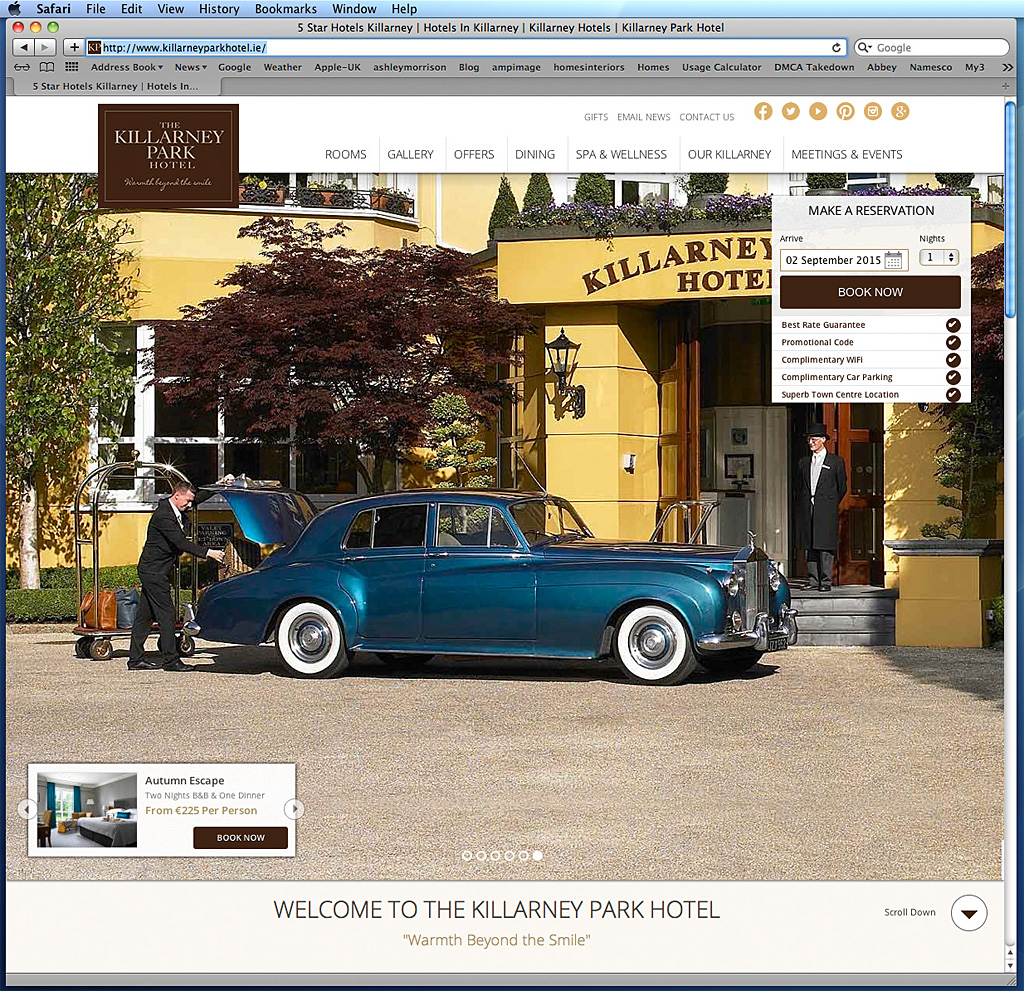Open the EMAIL NEWS link
1024x991 pixels.
(643, 117)
